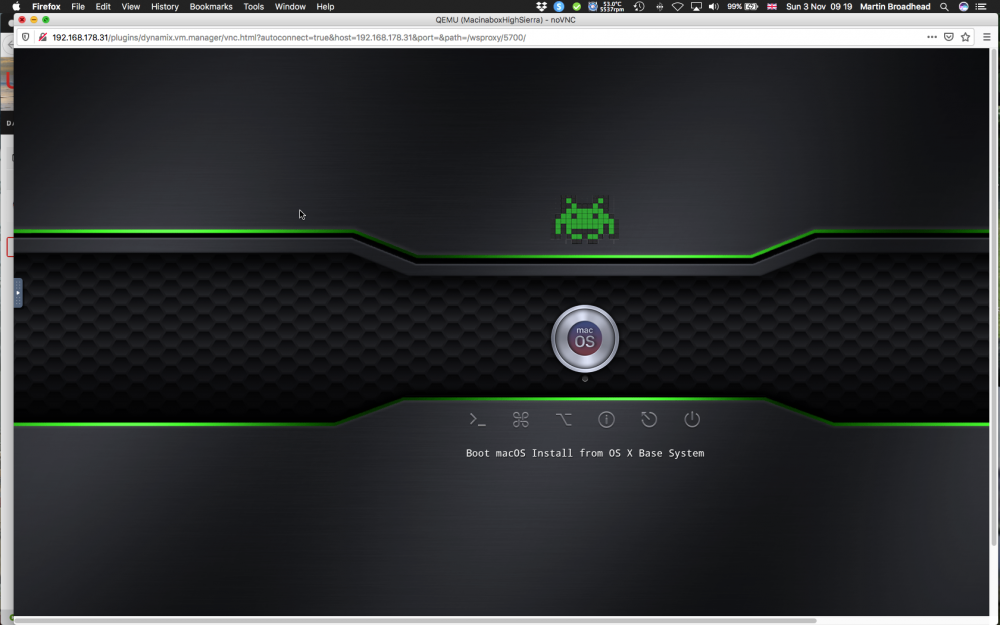Click green checkmark status icon
The height and width of the screenshot is (625, 1000).
[577, 6]
